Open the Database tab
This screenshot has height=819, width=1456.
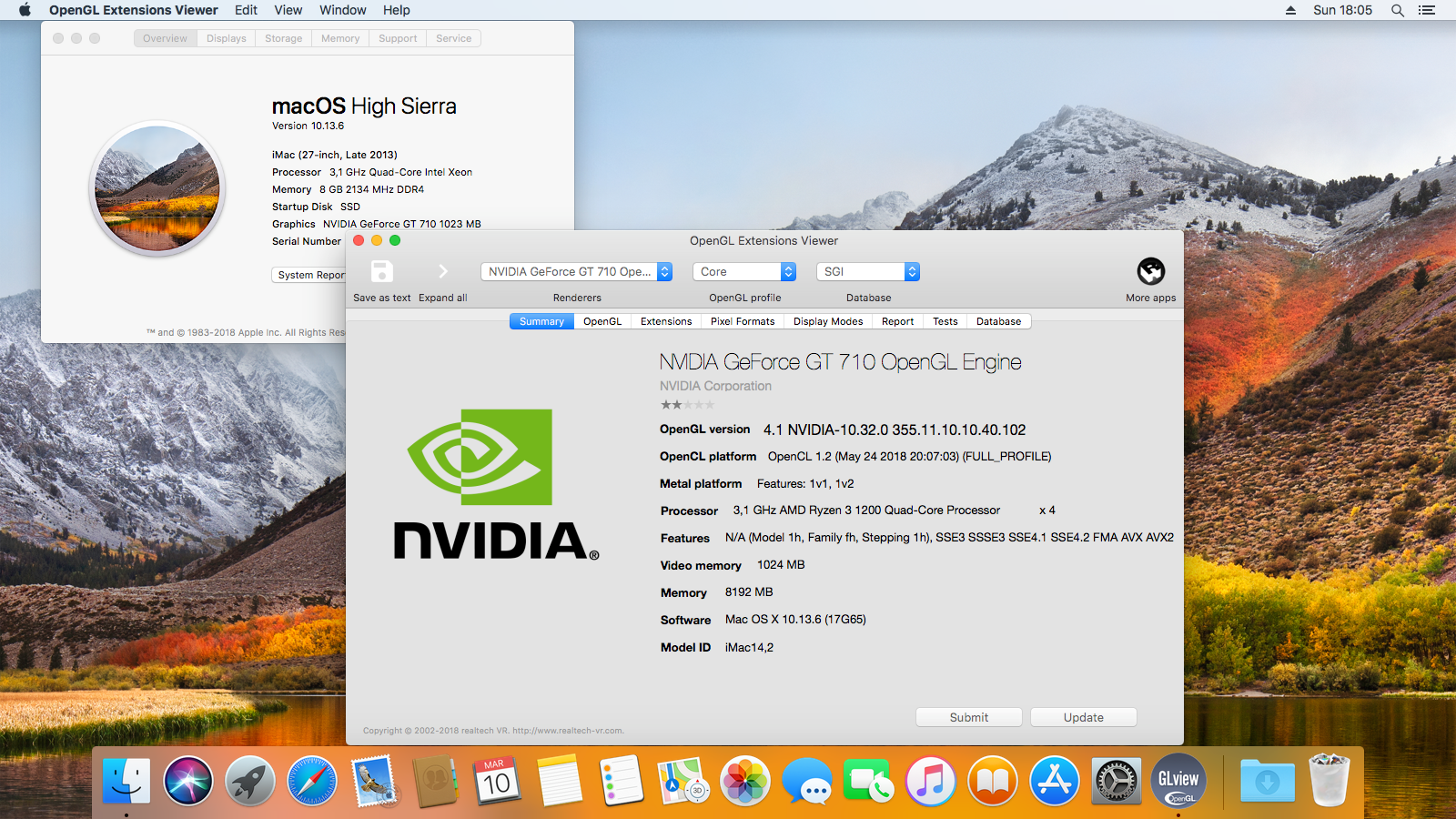tap(998, 321)
